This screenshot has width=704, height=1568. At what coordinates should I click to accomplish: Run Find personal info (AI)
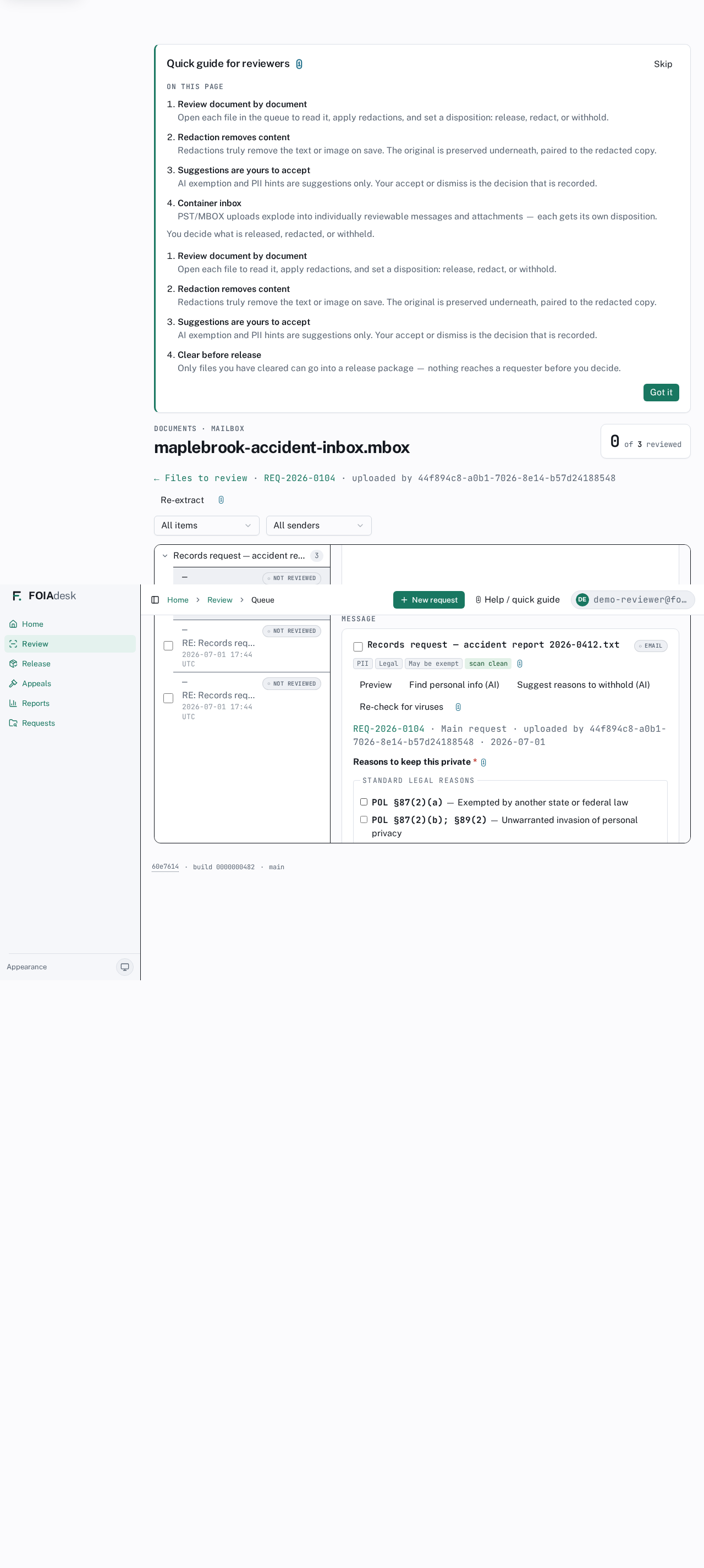[x=454, y=685]
